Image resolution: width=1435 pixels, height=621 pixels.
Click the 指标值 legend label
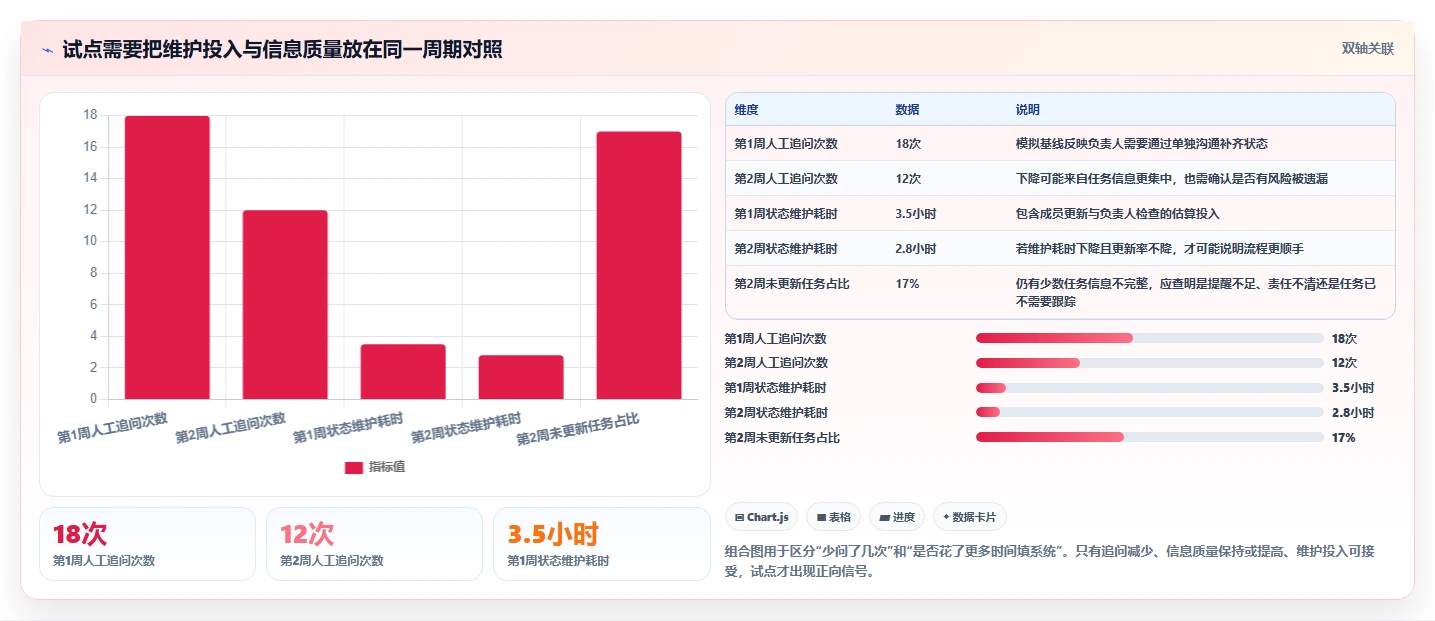click(387, 467)
